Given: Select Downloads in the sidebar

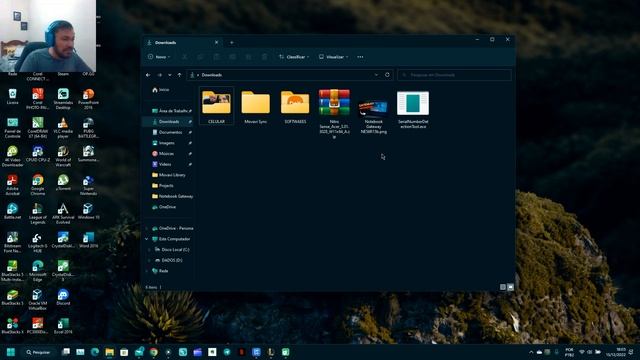Looking at the screenshot, I should click(x=169, y=122).
